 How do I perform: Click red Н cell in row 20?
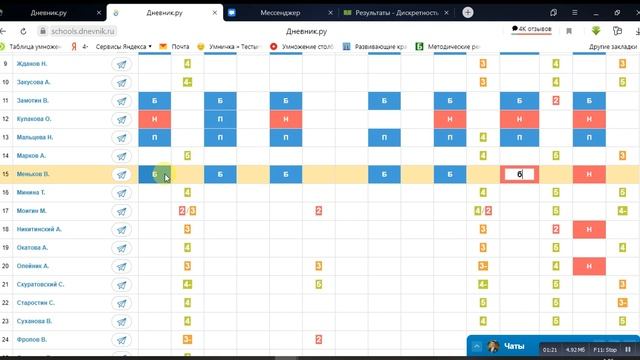589,266
